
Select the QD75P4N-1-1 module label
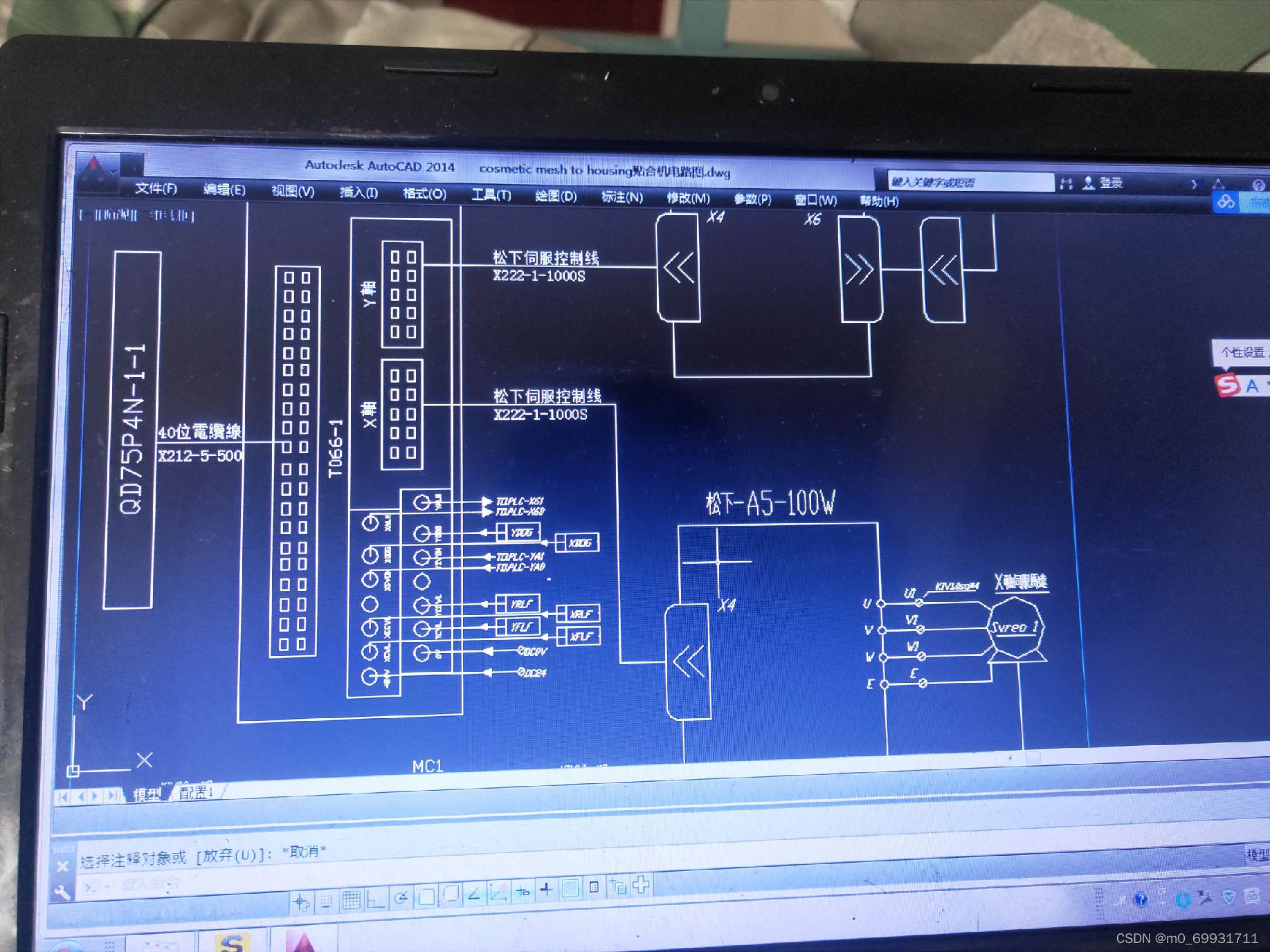(x=134, y=429)
